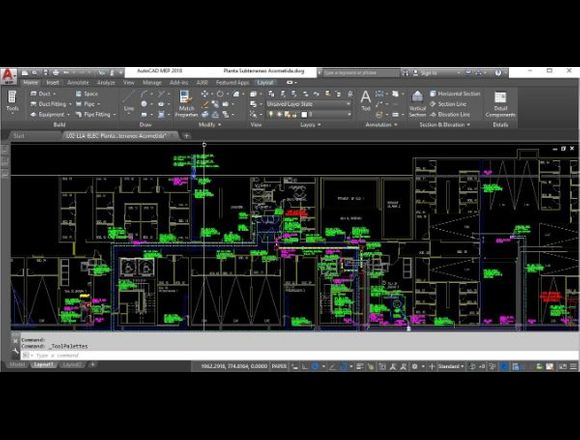580x440 pixels.
Task: Open the AutoCAD MEP application menu
Action: (8, 75)
